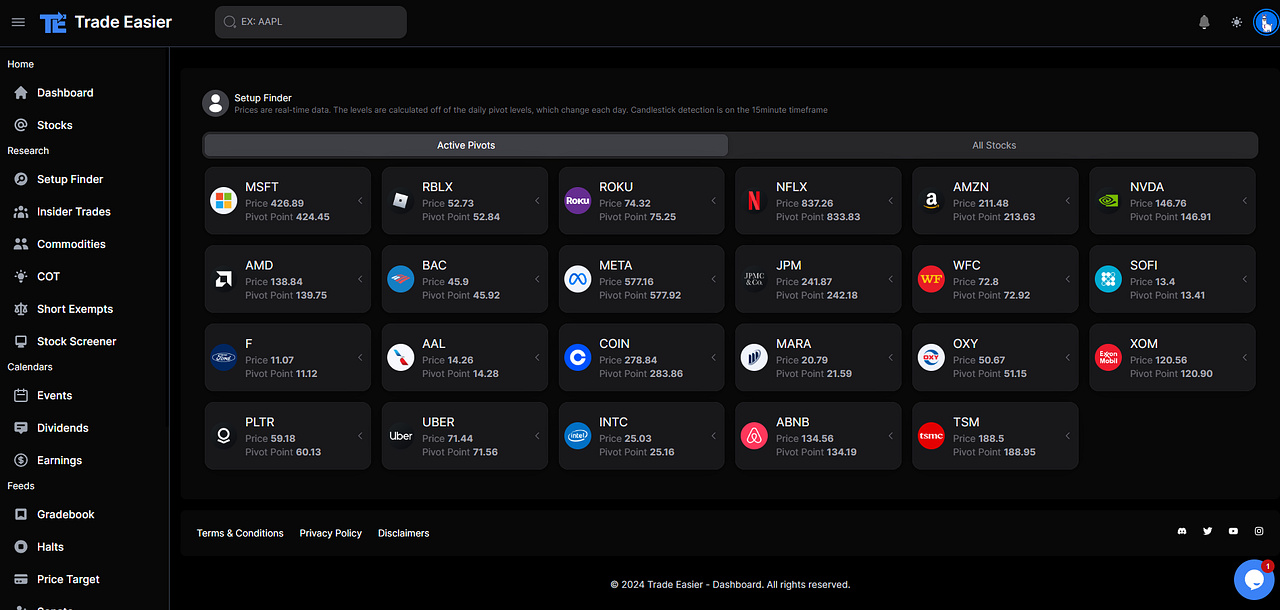Open the Privacy Policy link
The height and width of the screenshot is (610, 1280).
click(x=331, y=533)
